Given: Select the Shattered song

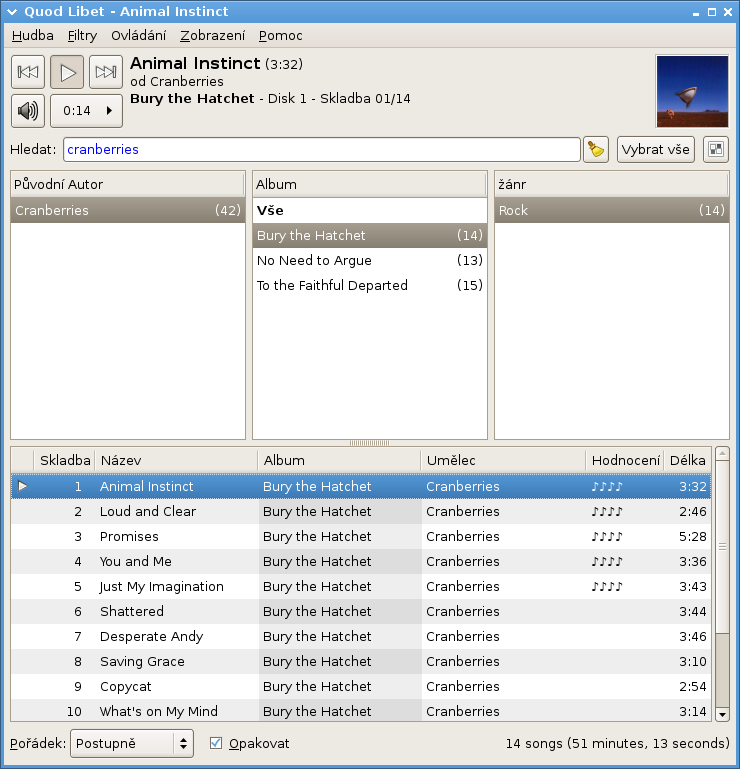Looking at the screenshot, I should pos(361,612).
